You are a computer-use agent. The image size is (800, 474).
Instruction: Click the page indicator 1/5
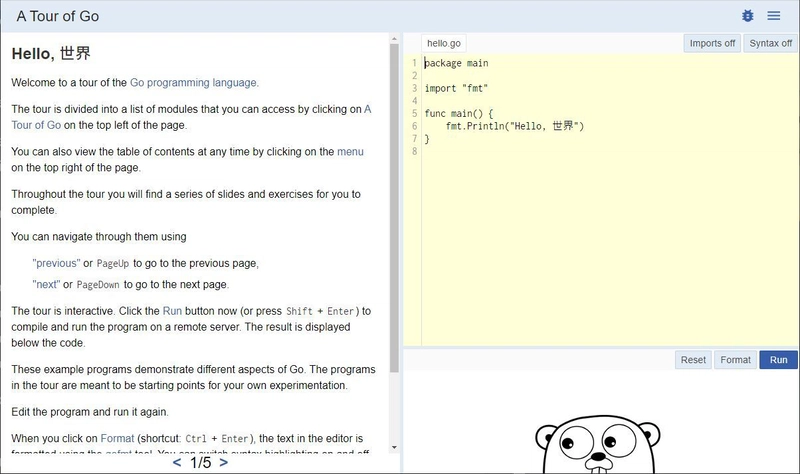point(201,462)
